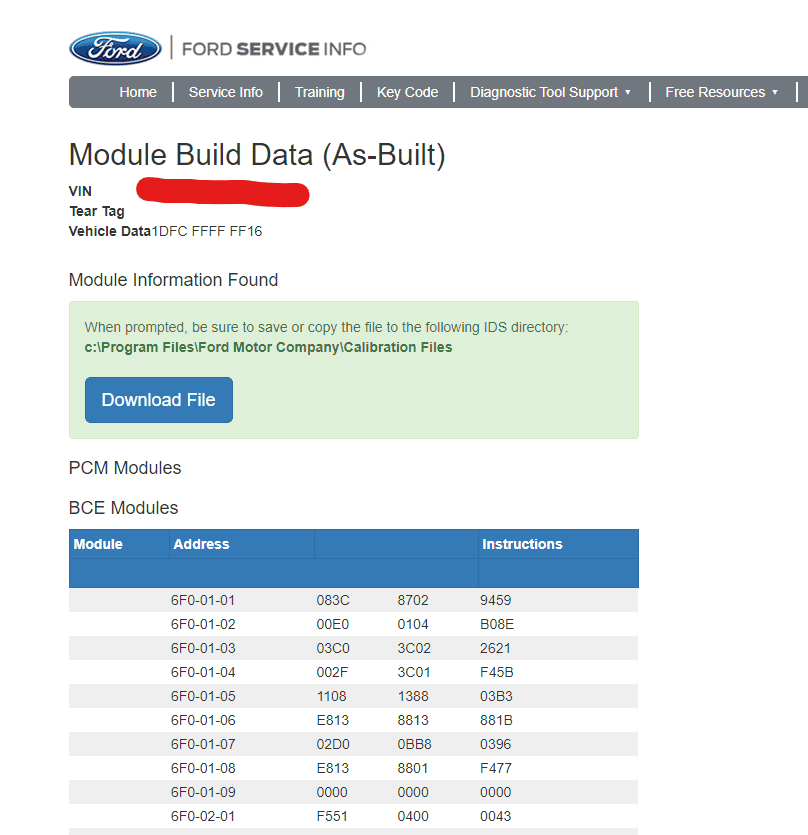The image size is (808, 835).
Task: Click value 1388 in 6F0-01-05 row
Action: (413, 696)
